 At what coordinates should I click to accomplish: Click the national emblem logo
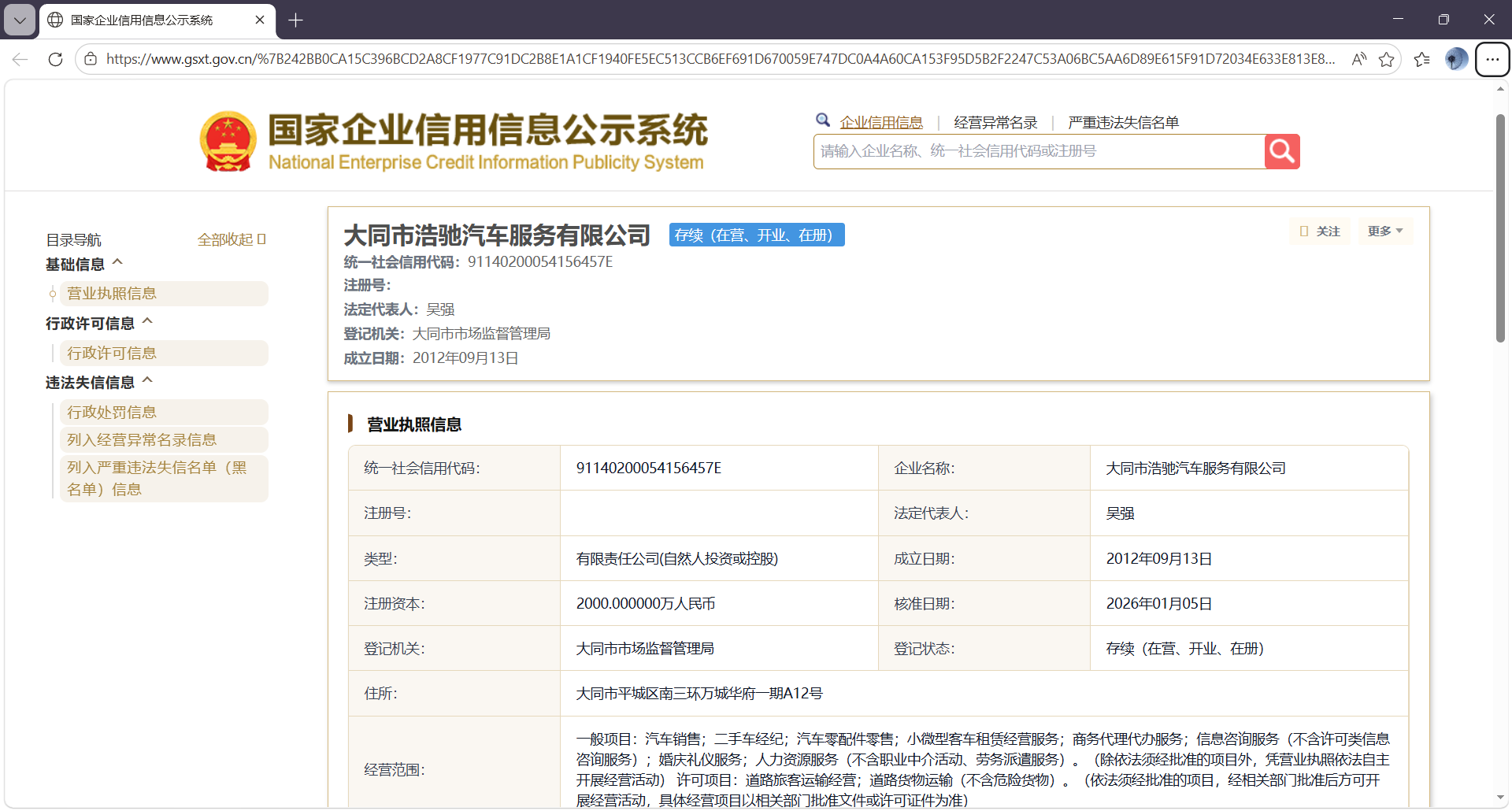(228, 142)
